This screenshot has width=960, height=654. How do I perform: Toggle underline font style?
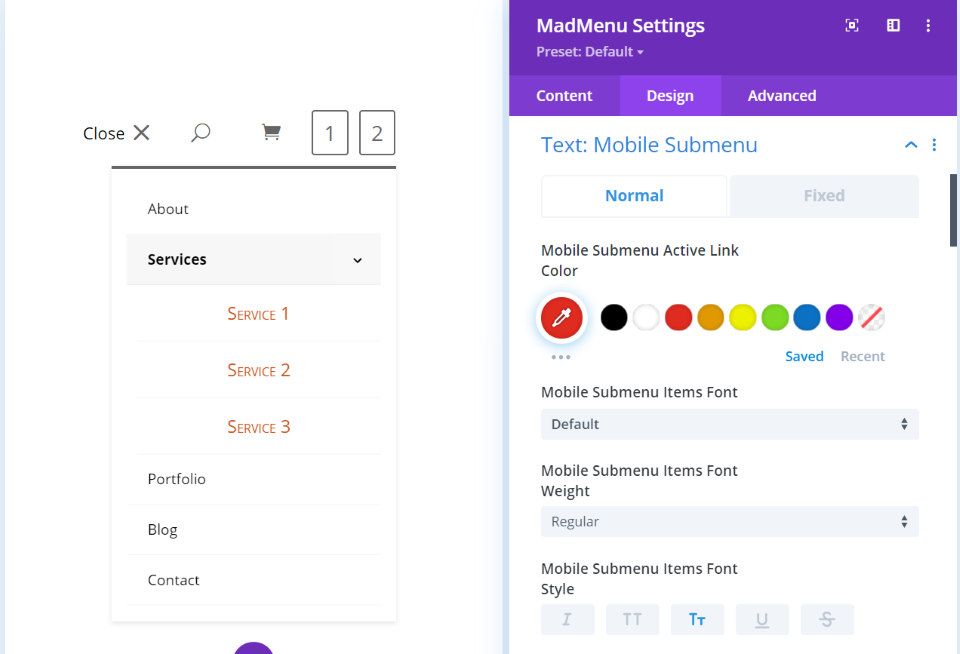pos(762,619)
